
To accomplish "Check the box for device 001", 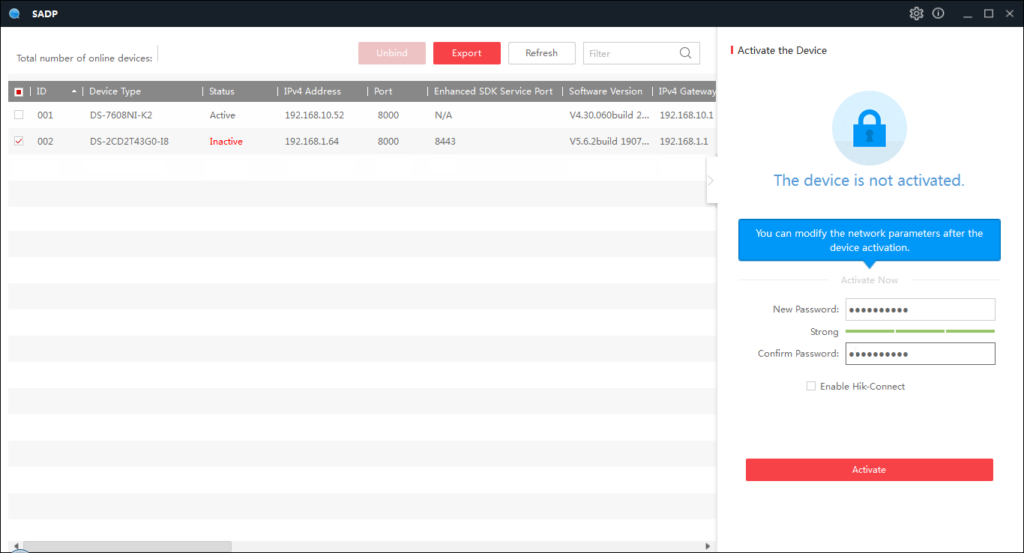I will [18, 115].
